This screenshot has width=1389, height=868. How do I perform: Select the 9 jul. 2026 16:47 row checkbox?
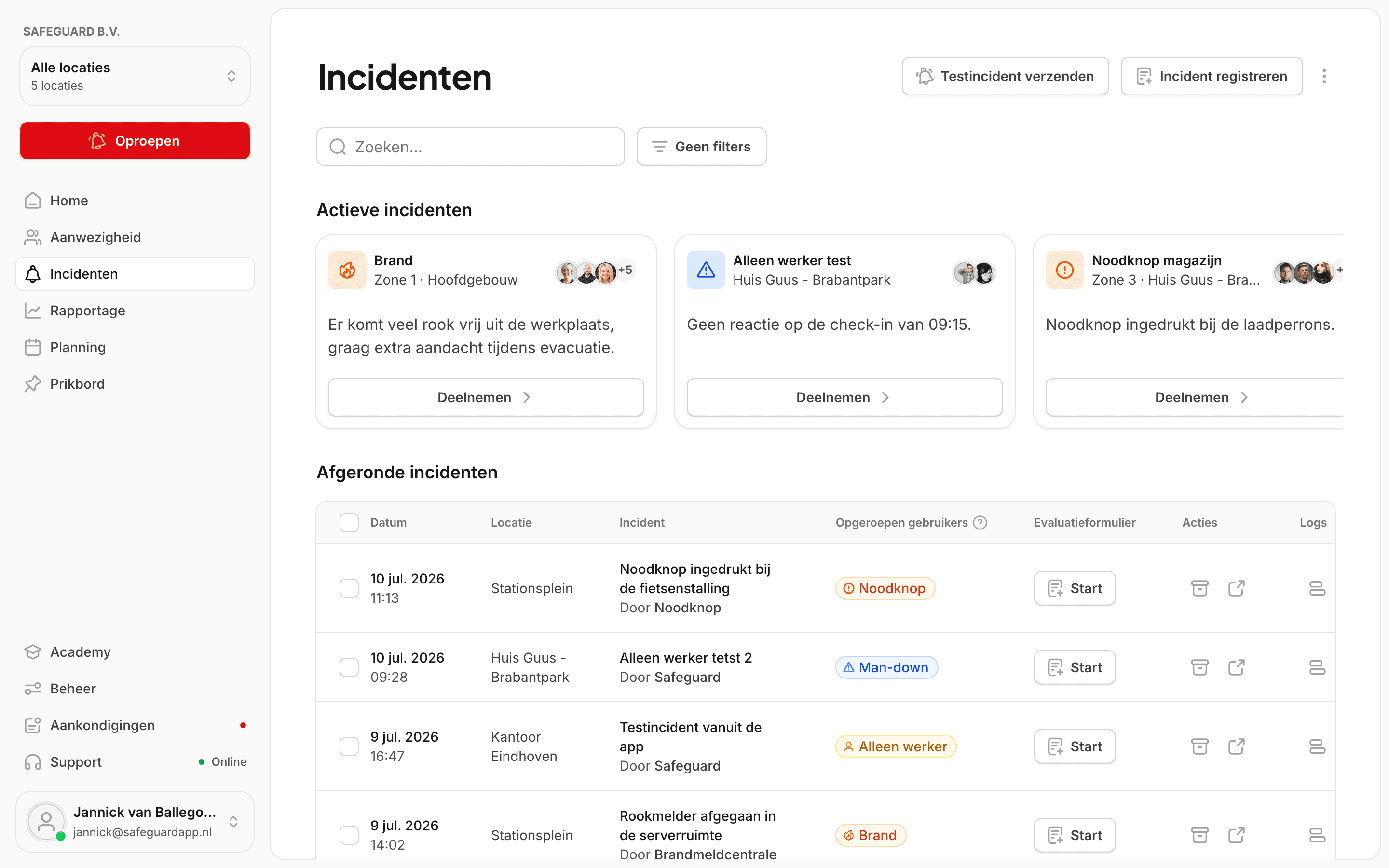click(349, 746)
